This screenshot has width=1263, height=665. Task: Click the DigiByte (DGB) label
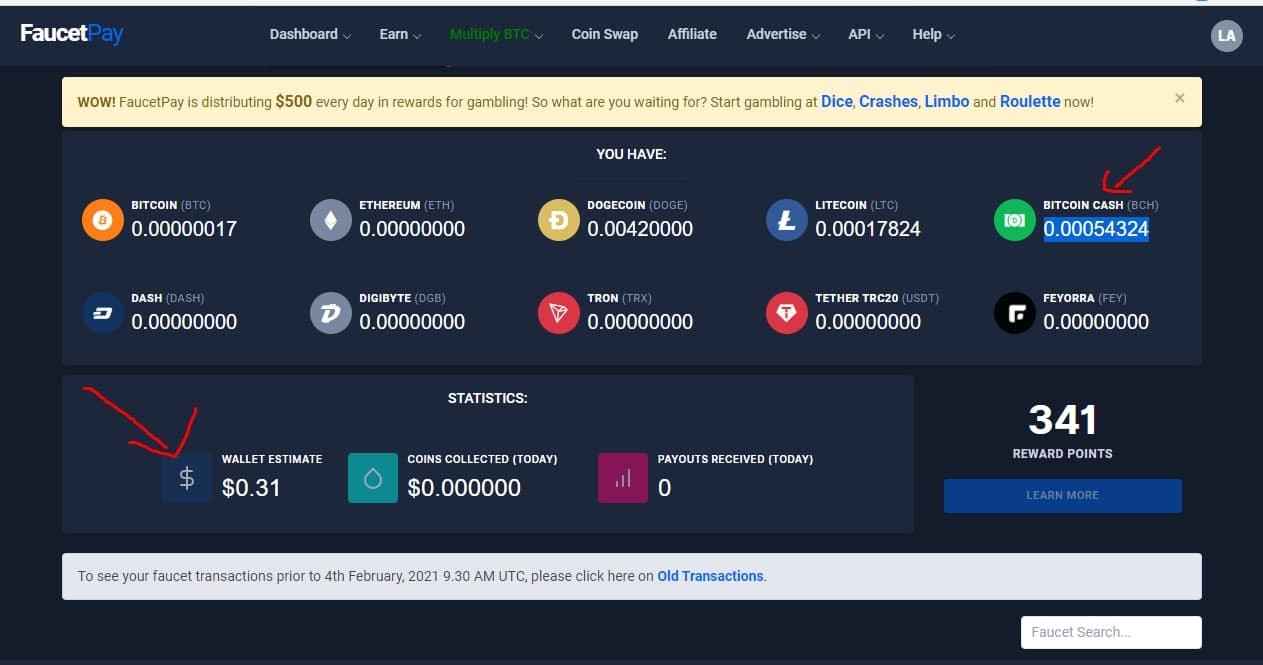coord(402,298)
